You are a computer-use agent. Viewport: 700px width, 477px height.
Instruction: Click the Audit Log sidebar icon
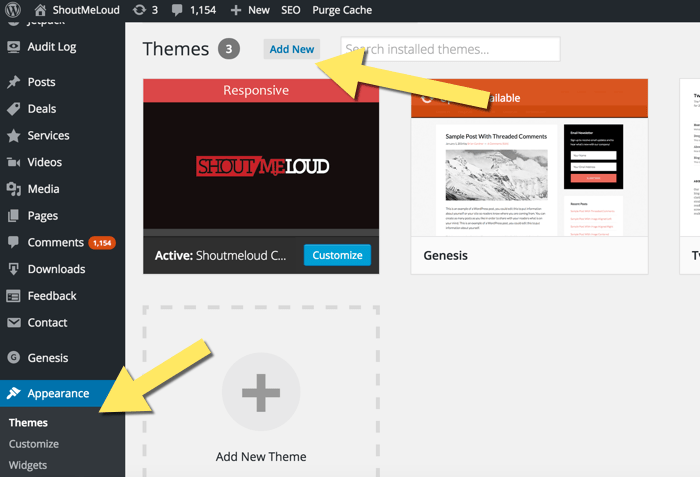14,47
